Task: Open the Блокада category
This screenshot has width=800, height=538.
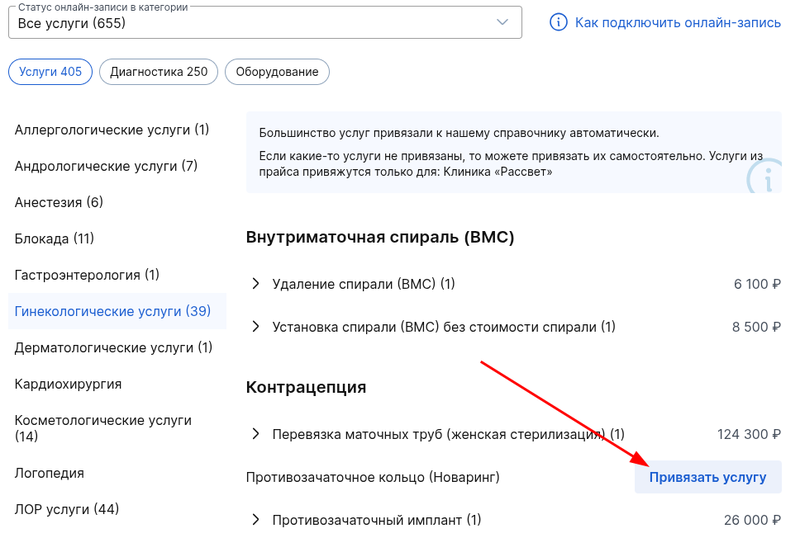Action: tap(54, 239)
